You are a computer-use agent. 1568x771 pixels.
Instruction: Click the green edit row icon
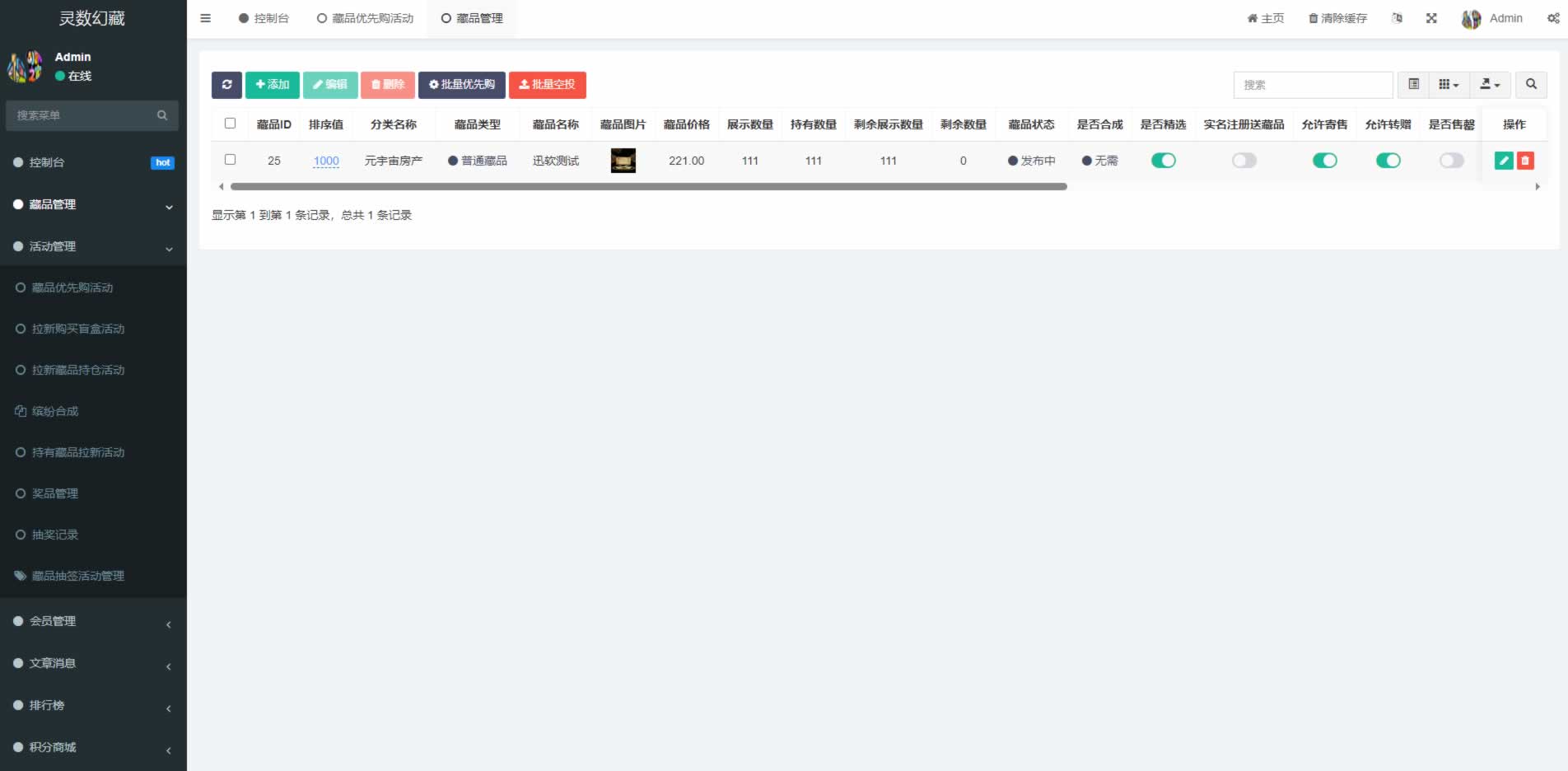[x=1504, y=161]
